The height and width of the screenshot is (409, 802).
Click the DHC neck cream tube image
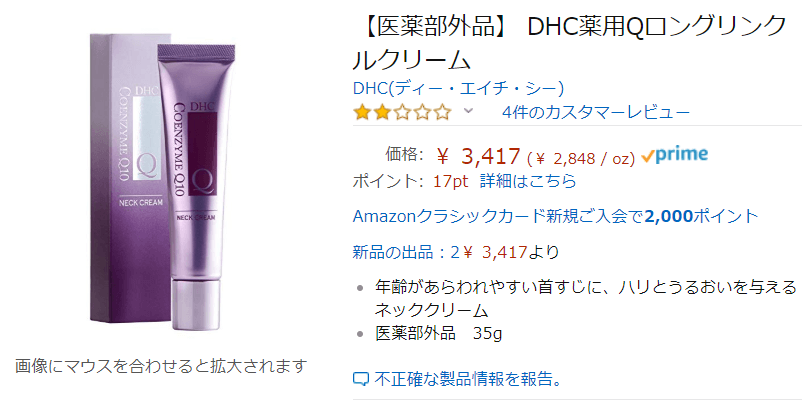pos(197,187)
